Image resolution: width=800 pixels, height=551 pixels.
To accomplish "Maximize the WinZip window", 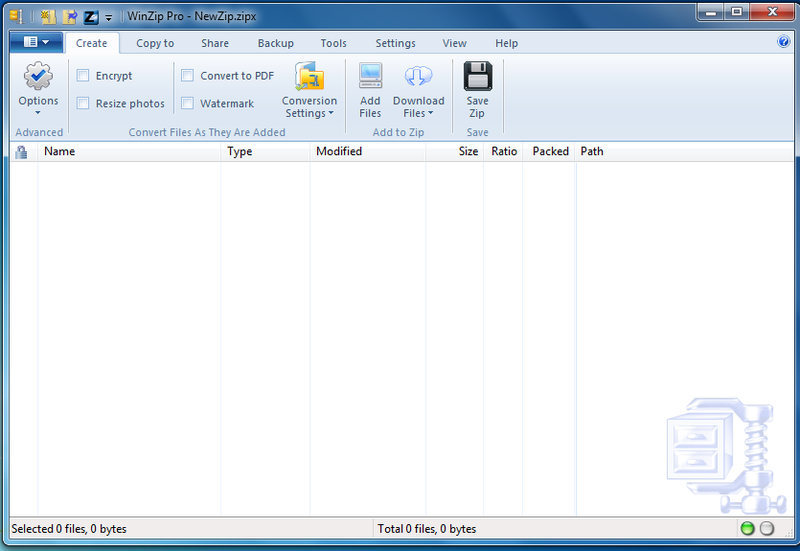I will coord(737,12).
